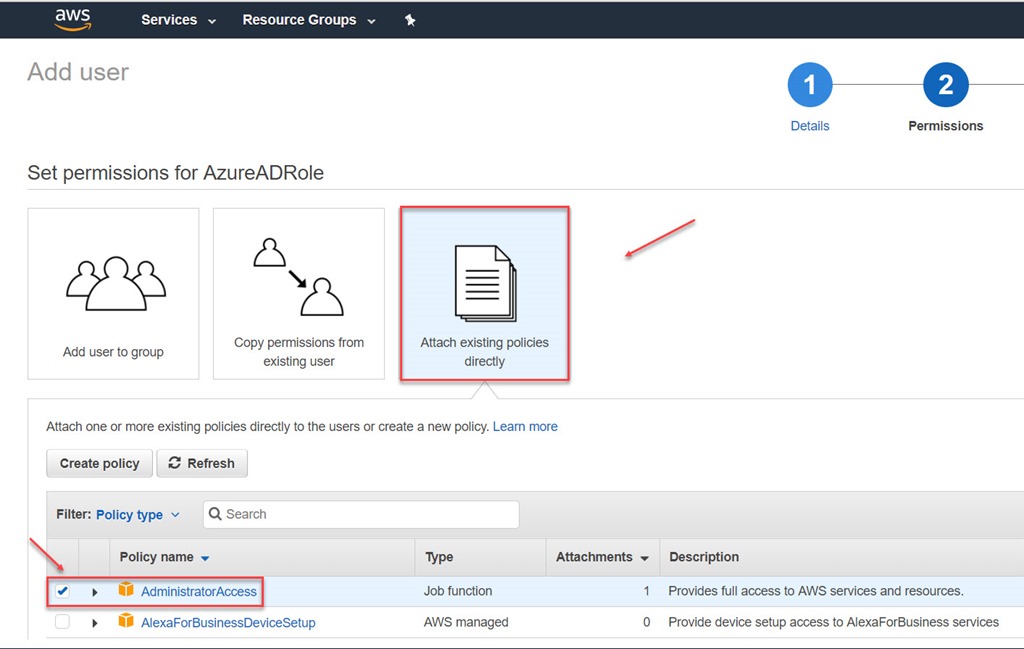
Task: Click the Add user to group people icon
Action: (x=116, y=283)
